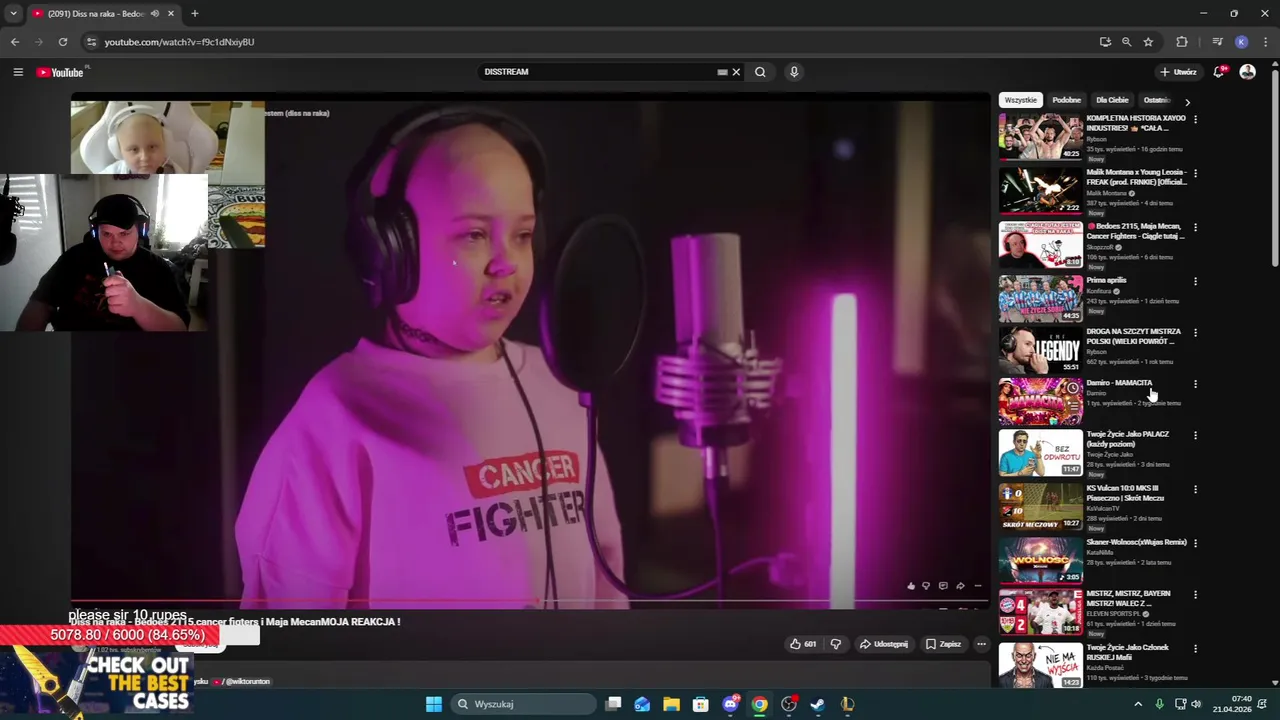Like the video showing 601 likes
Screen dimensions: 1280x720
coord(803,644)
